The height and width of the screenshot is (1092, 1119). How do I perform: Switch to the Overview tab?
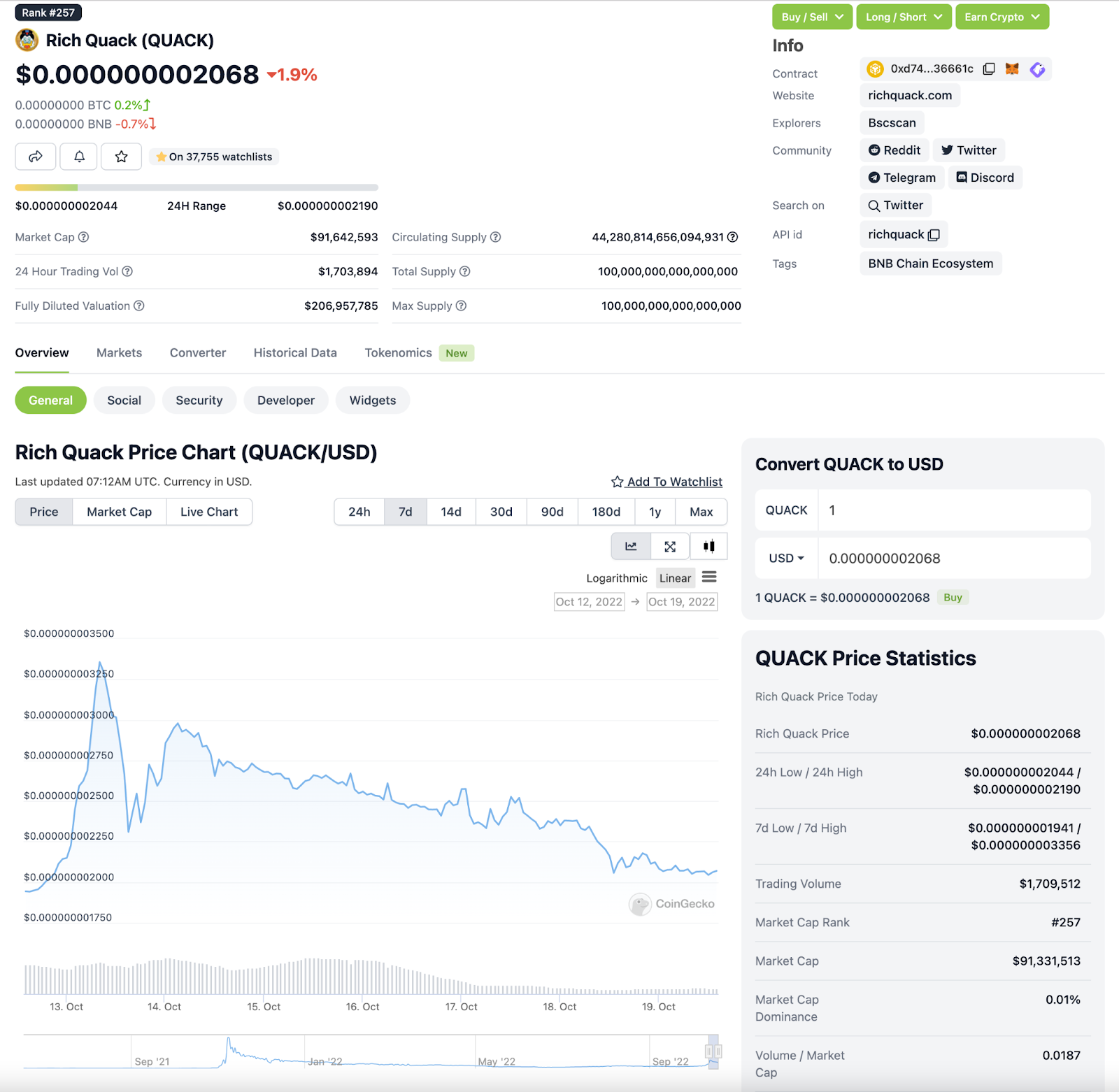[x=42, y=353]
